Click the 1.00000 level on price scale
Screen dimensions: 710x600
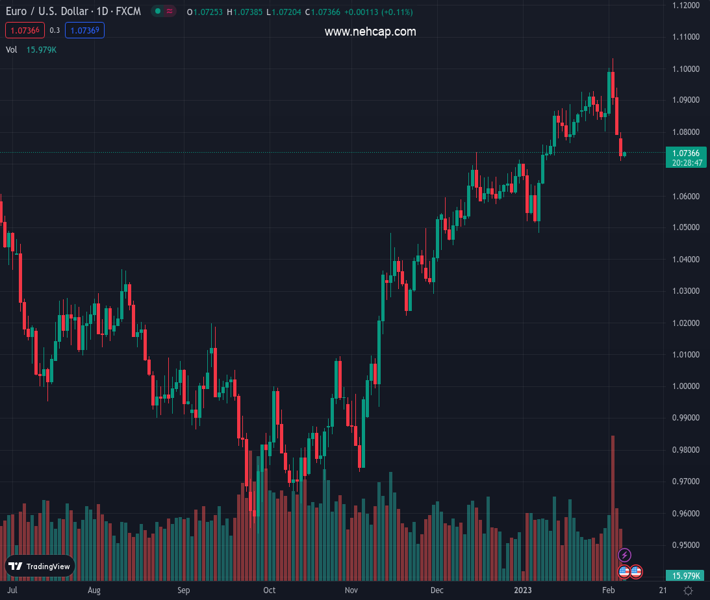pyautogui.click(x=685, y=386)
